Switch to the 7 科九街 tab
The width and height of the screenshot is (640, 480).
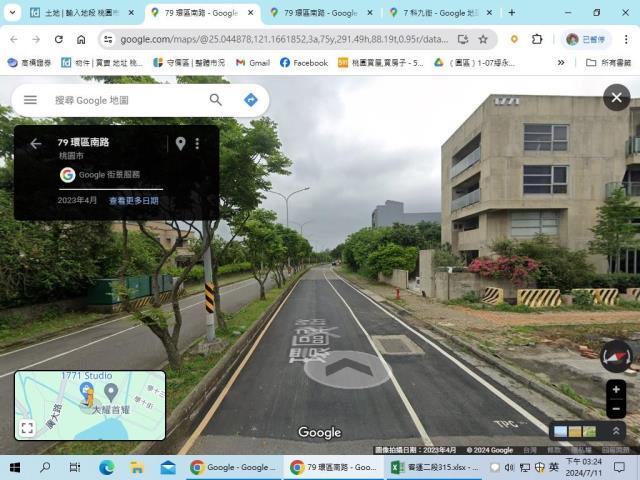(439, 13)
